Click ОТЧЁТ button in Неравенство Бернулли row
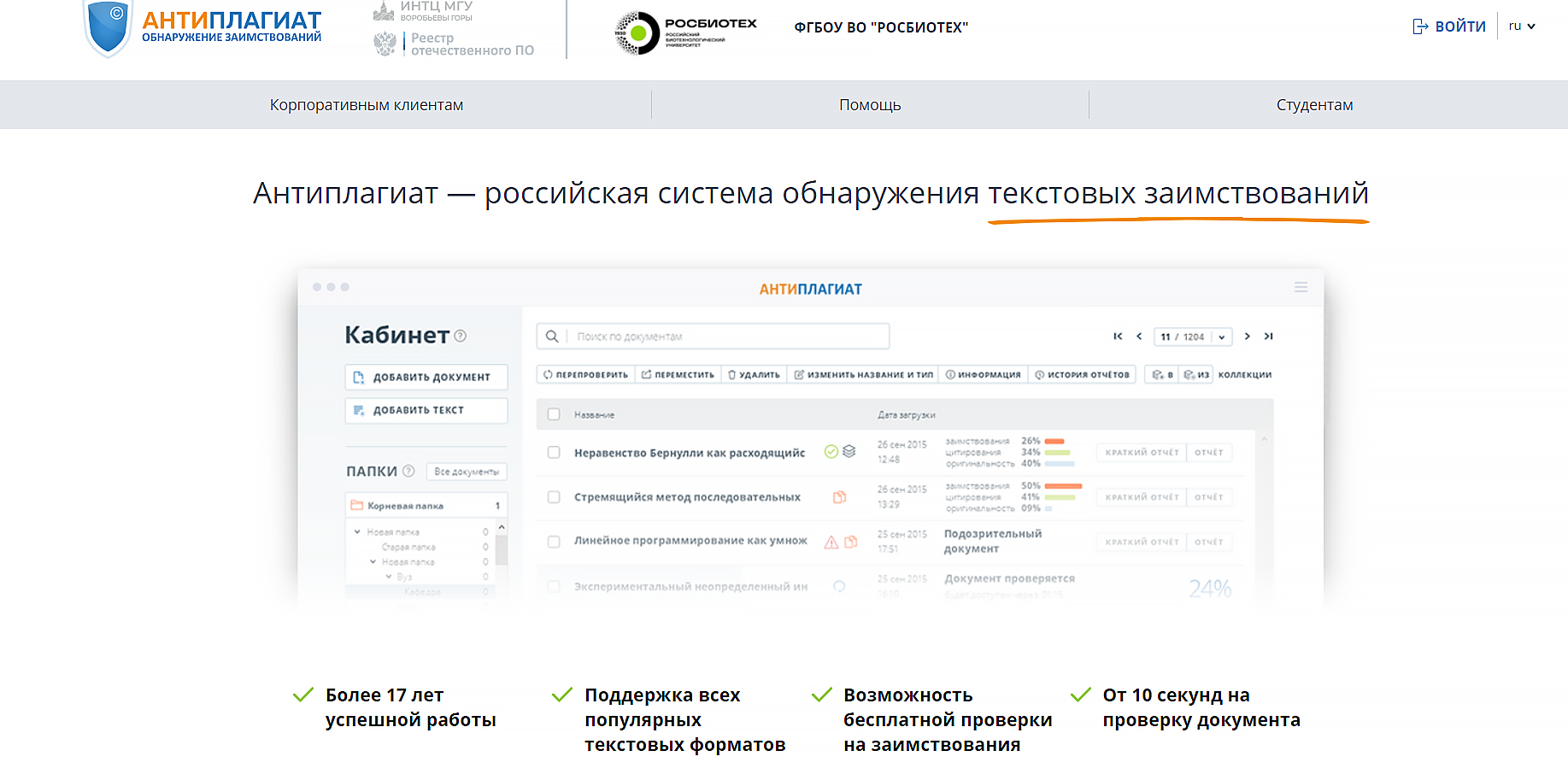Viewport: 1568px width, 774px height. [x=1209, y=453]
